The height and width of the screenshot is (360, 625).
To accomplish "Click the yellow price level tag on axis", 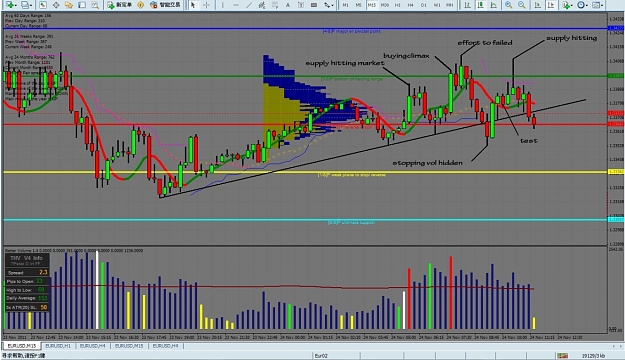I will pyautogui.click(x=615, y=172).
